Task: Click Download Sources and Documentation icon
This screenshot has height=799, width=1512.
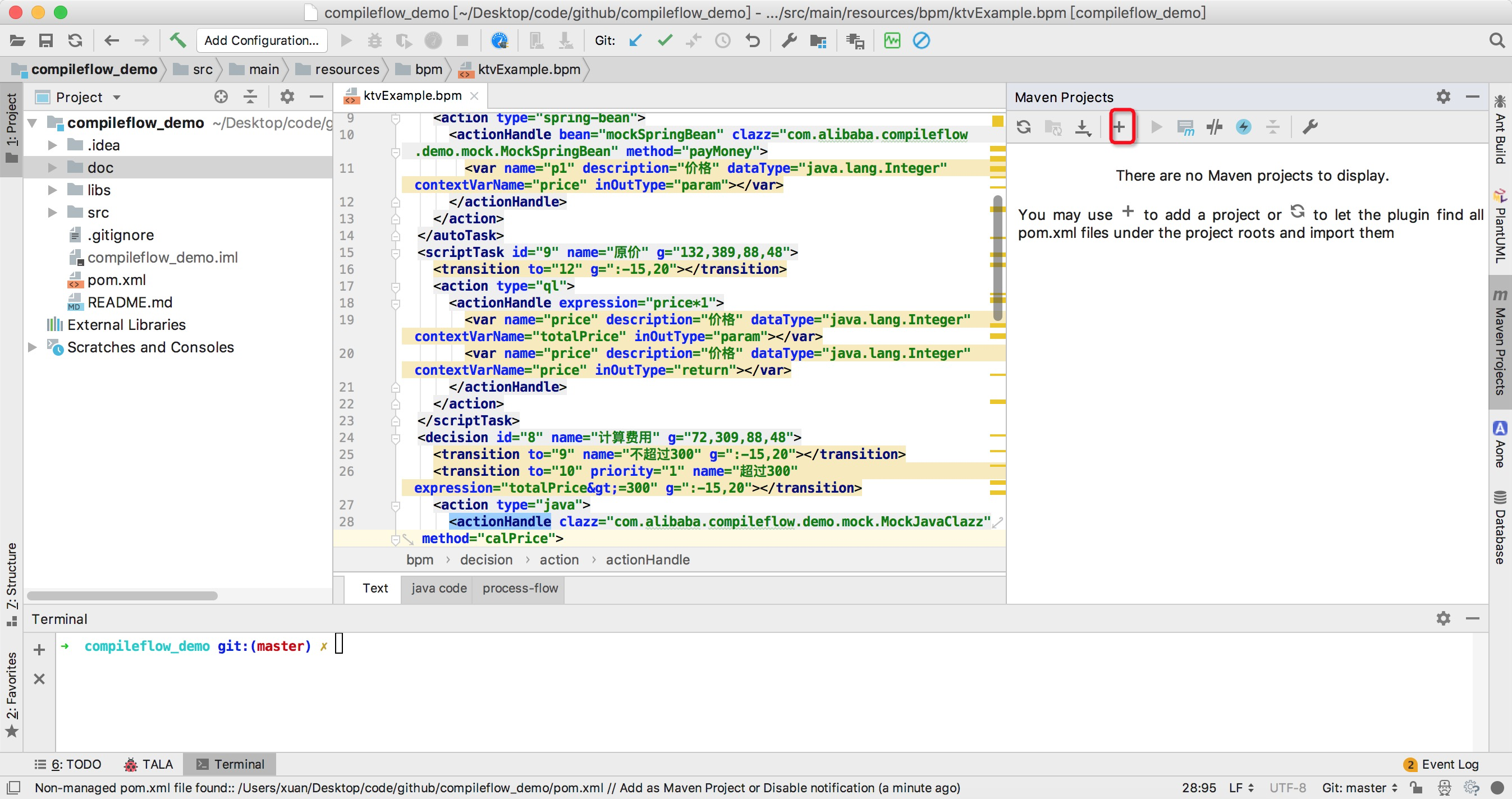Action: coord(1083,127)
